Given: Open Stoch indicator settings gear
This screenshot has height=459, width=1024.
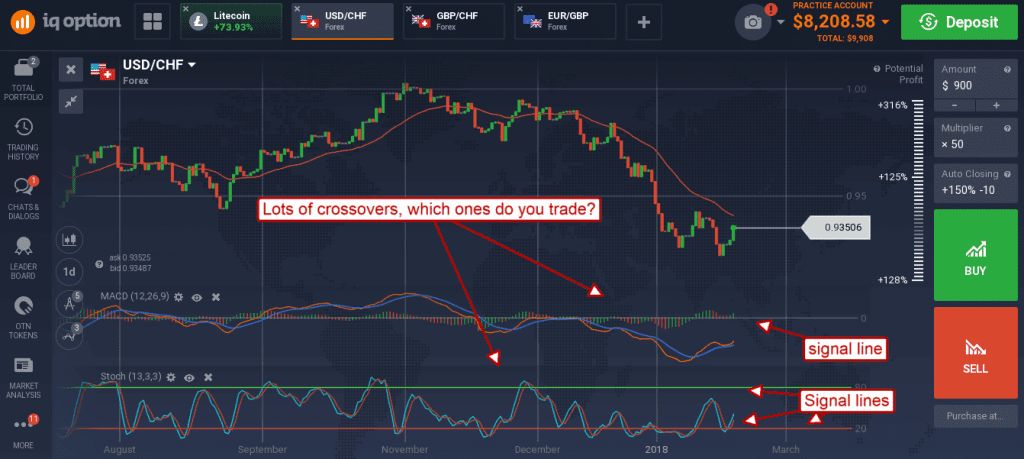Looking at the screenshot, I should click(170, 377).
